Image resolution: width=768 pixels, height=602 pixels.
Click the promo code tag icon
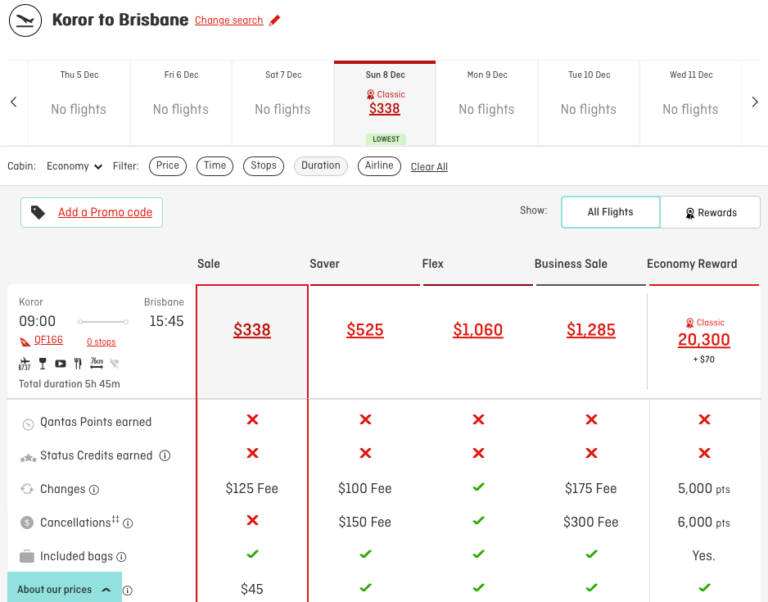pos(38,212)
